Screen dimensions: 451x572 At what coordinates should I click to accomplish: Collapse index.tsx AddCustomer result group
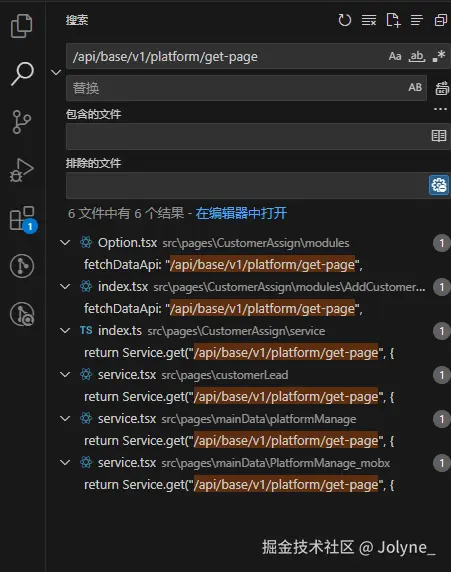click(65, 287)
